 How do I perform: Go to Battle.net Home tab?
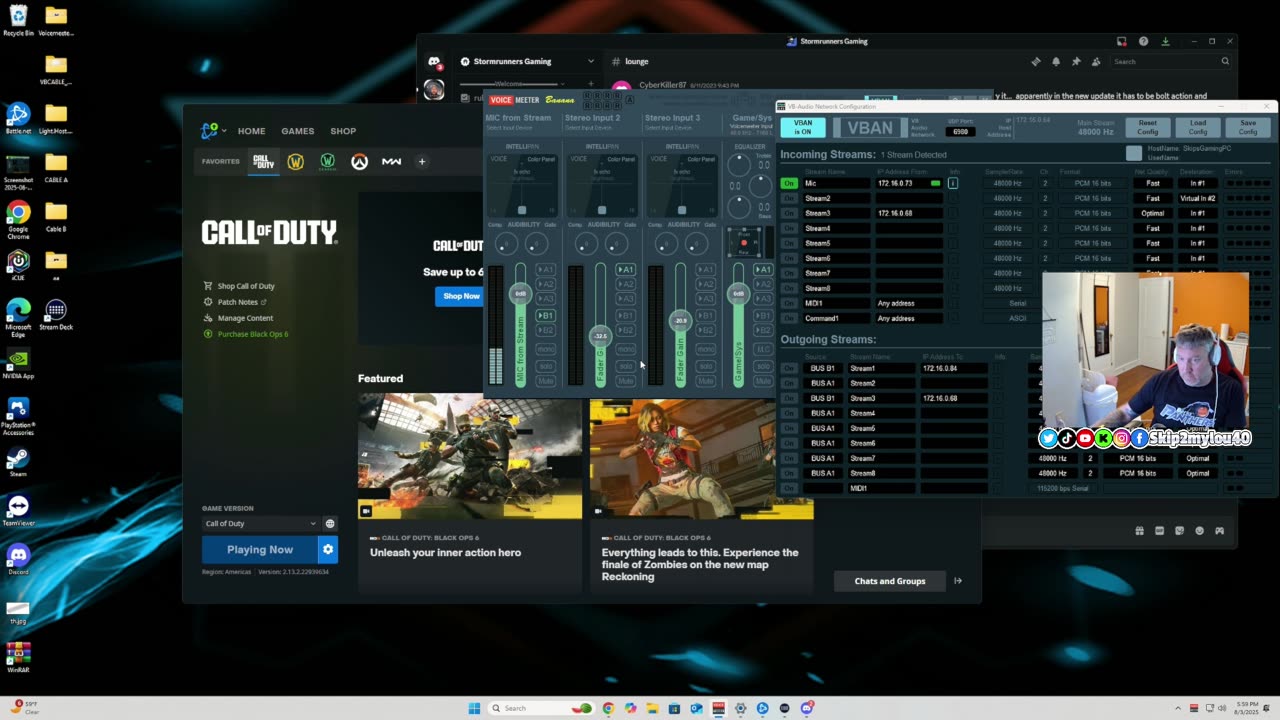[x=251, y=131]
